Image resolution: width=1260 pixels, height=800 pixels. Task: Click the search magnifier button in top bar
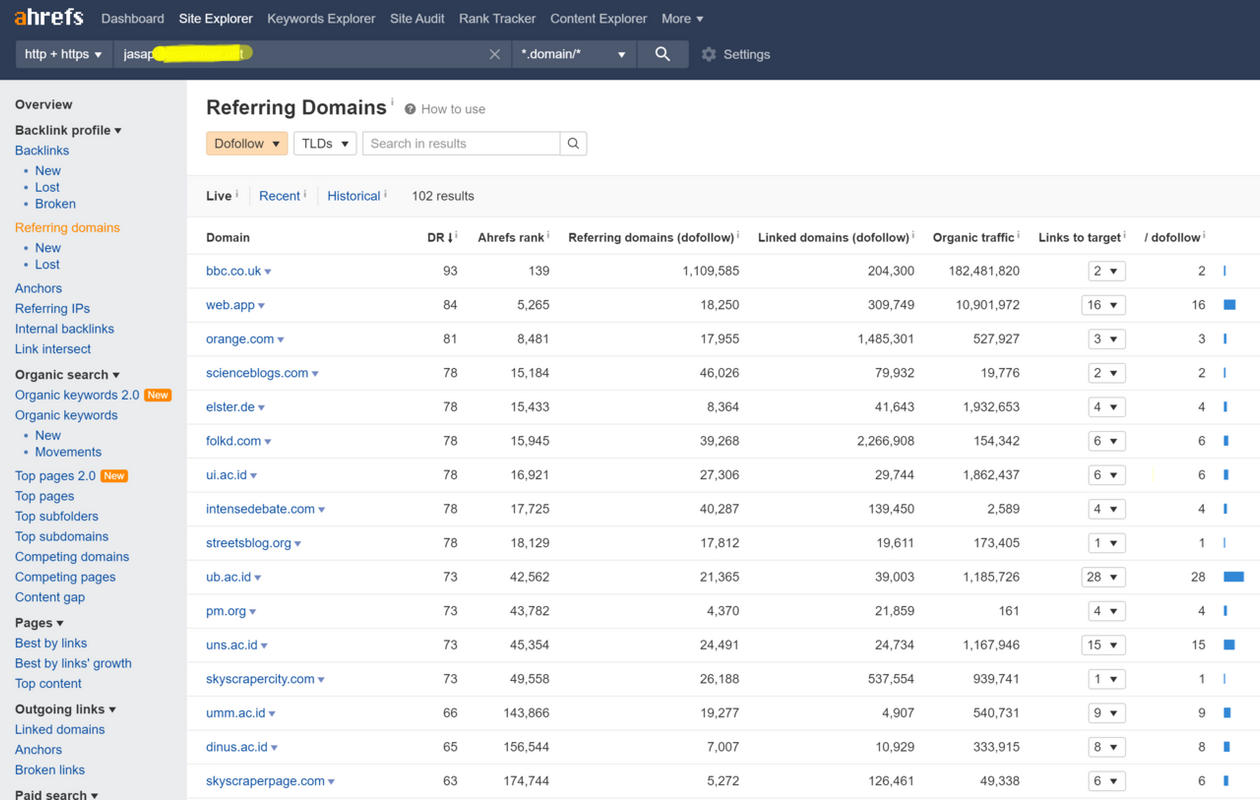[662, 54]
